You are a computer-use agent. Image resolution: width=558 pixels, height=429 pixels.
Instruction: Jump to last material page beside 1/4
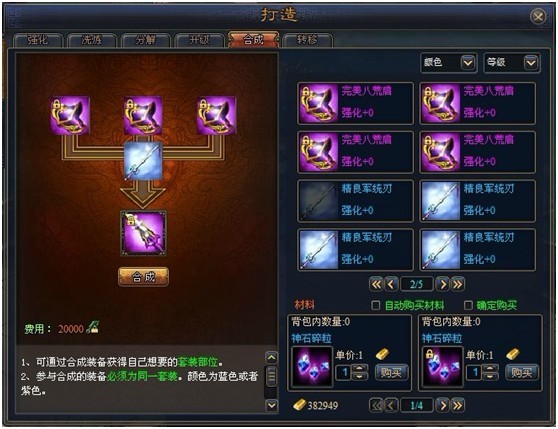458,406
